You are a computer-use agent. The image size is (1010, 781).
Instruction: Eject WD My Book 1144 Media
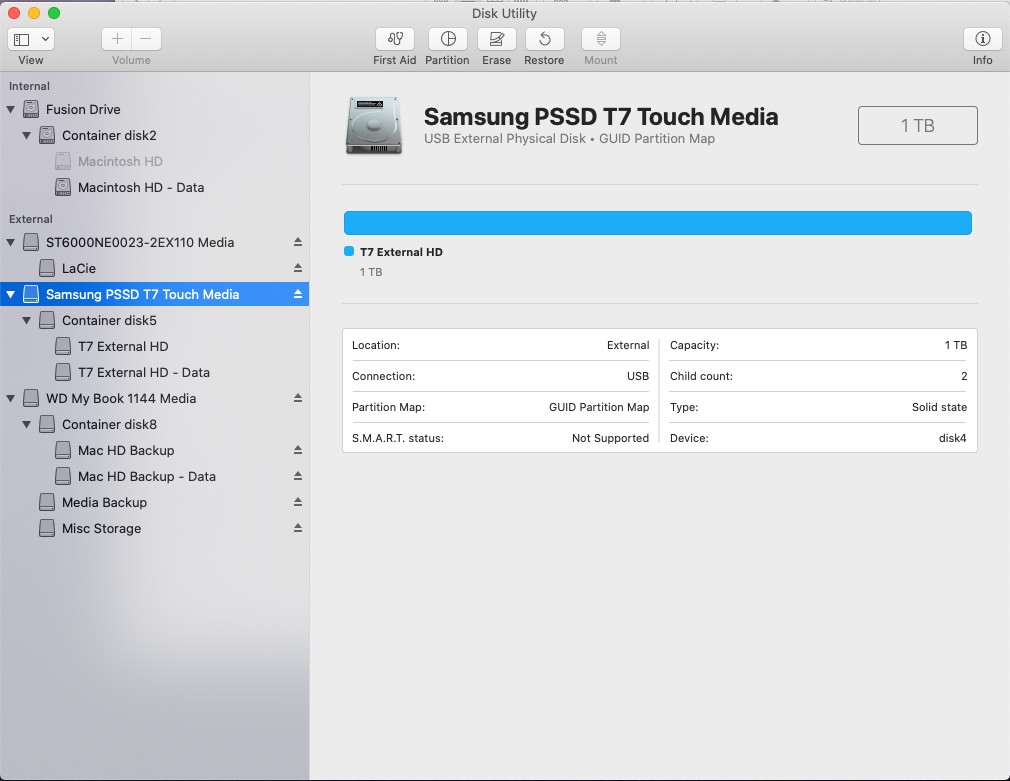point(298,398)
